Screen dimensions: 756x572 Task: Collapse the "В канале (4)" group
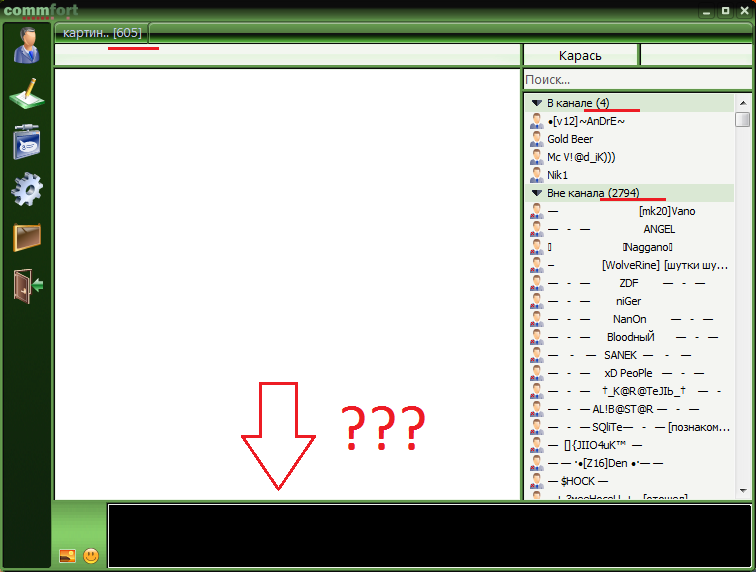point(537,103)
